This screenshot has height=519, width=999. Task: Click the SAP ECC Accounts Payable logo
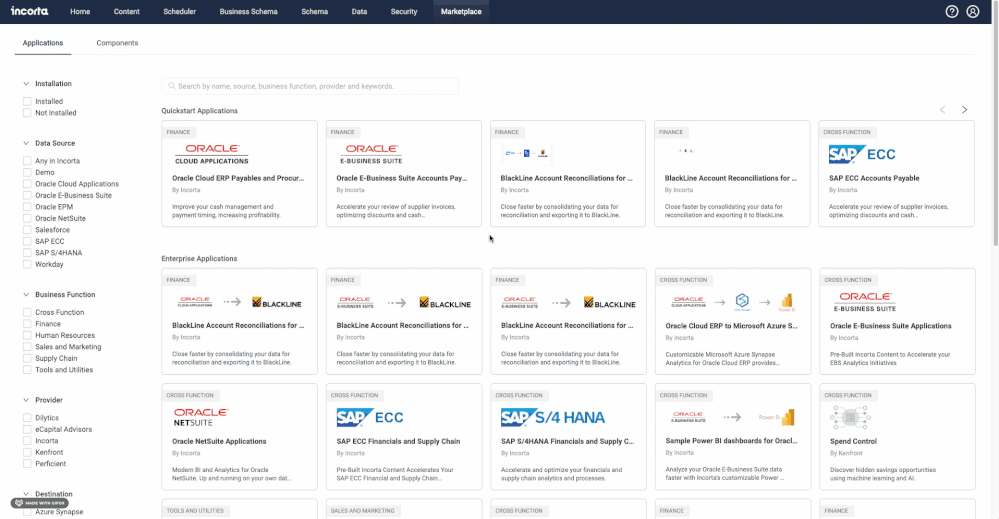862,155
